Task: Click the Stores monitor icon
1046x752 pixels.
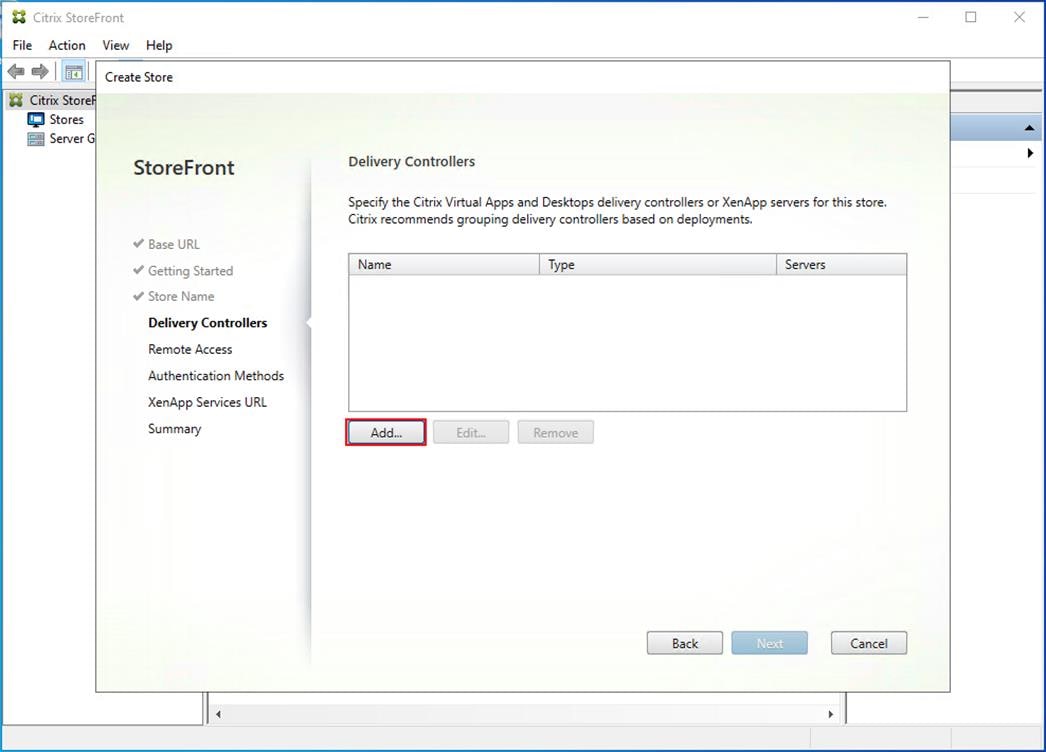Action: click(x=35, y=119)
